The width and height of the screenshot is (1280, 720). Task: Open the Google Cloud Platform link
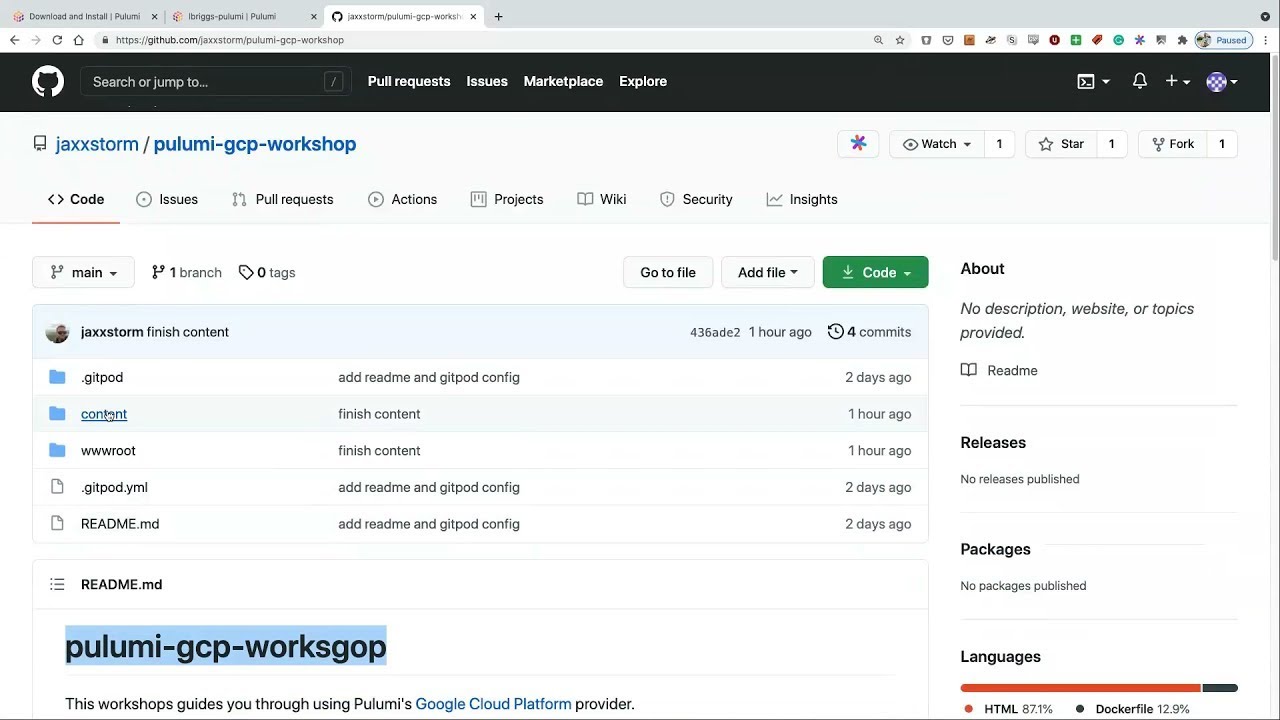coord(493,704)
